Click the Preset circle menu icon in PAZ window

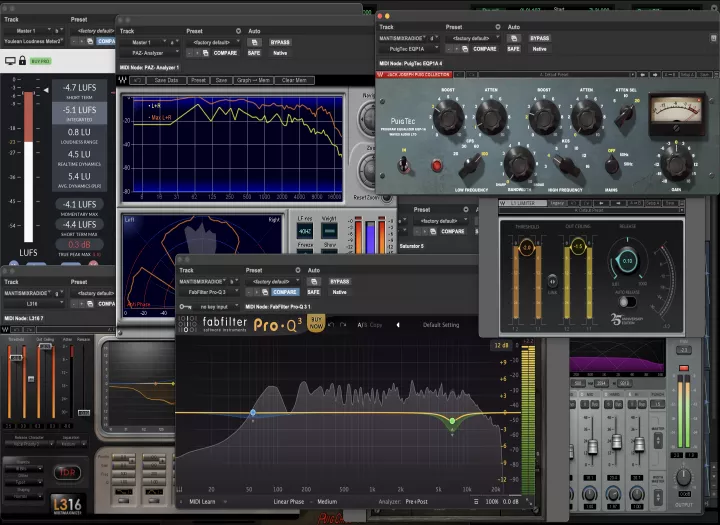point(238,31)
